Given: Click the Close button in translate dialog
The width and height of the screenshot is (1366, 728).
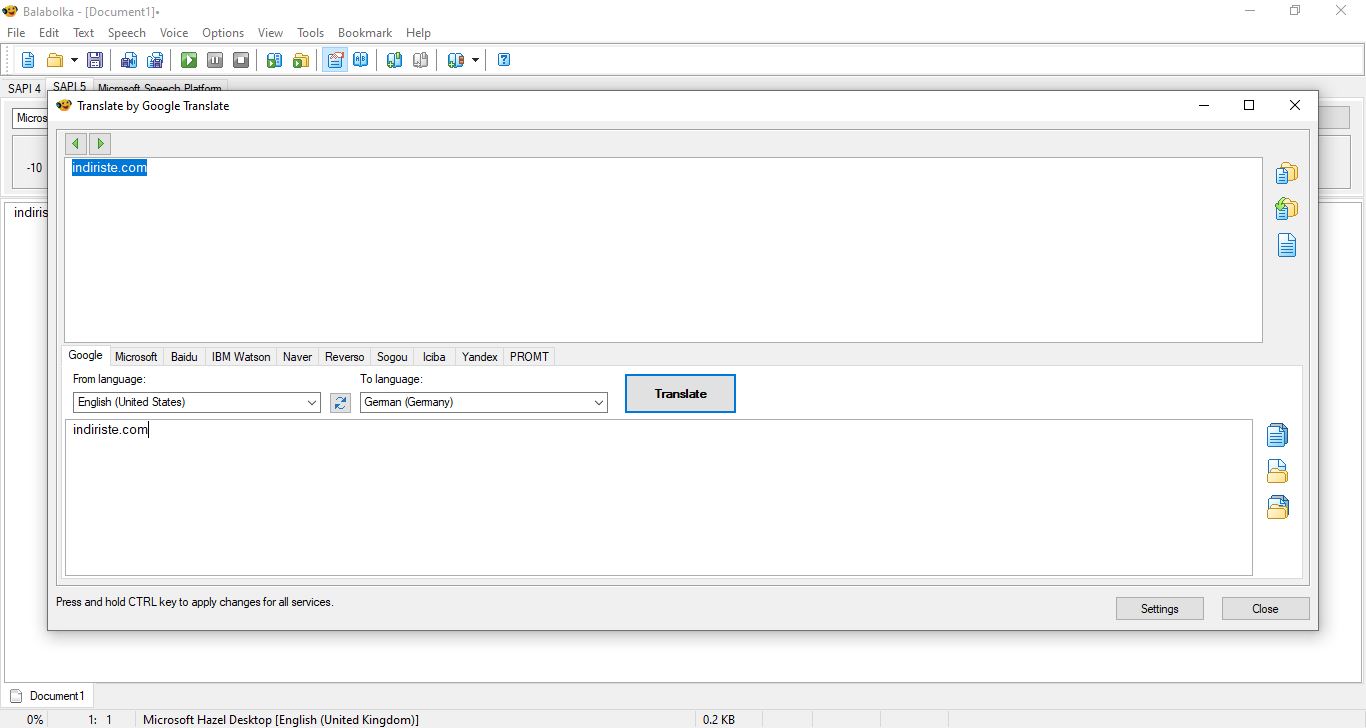Looking at the screenshot, I should tap(1265, 608).
